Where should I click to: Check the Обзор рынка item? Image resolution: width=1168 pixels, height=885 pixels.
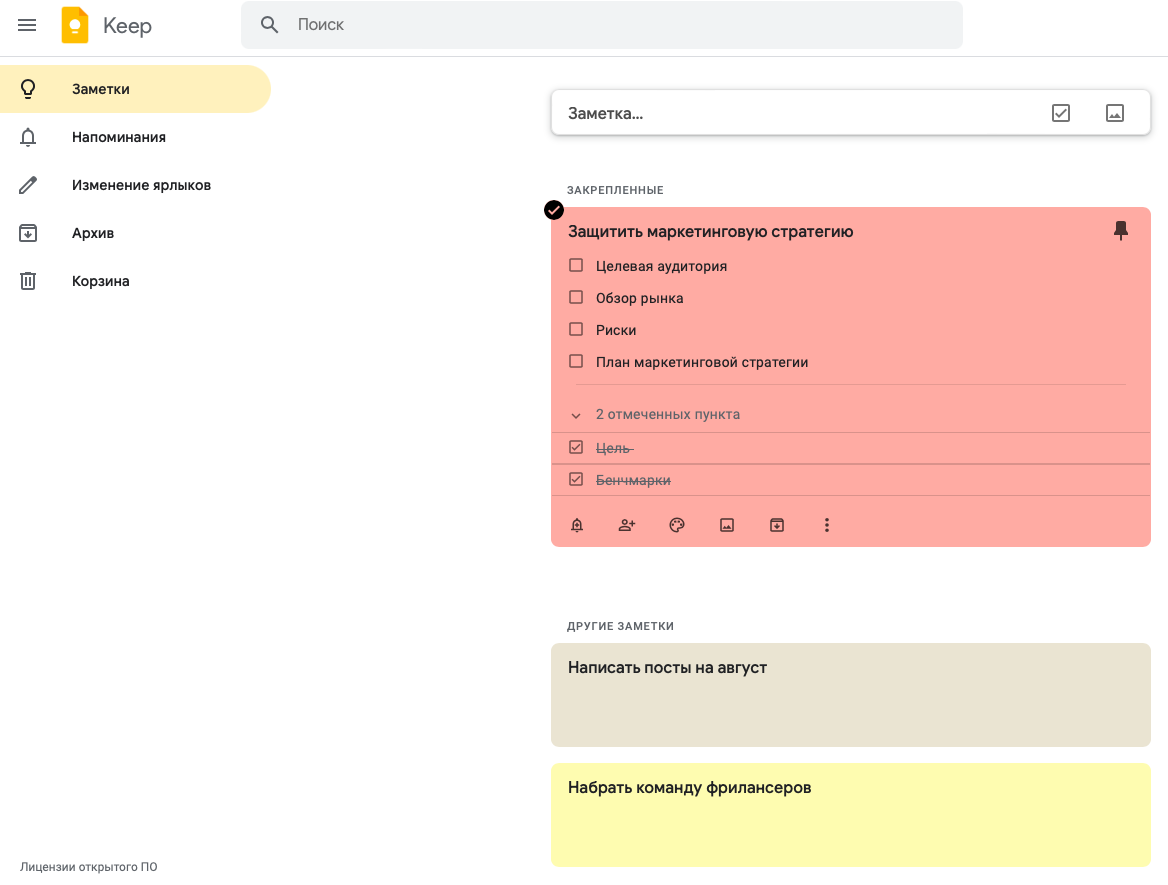576,297
